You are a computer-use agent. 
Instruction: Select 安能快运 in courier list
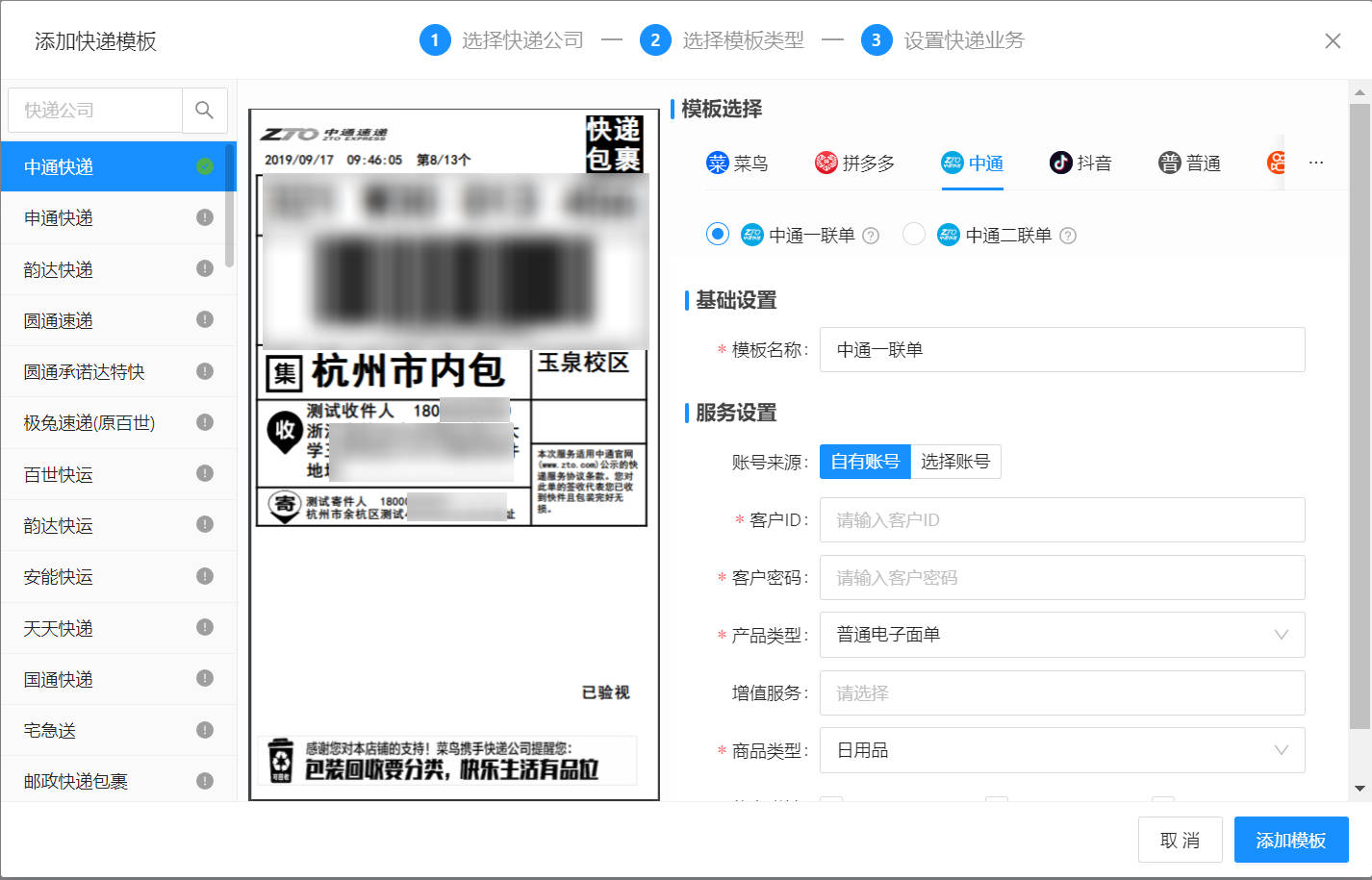118,576
